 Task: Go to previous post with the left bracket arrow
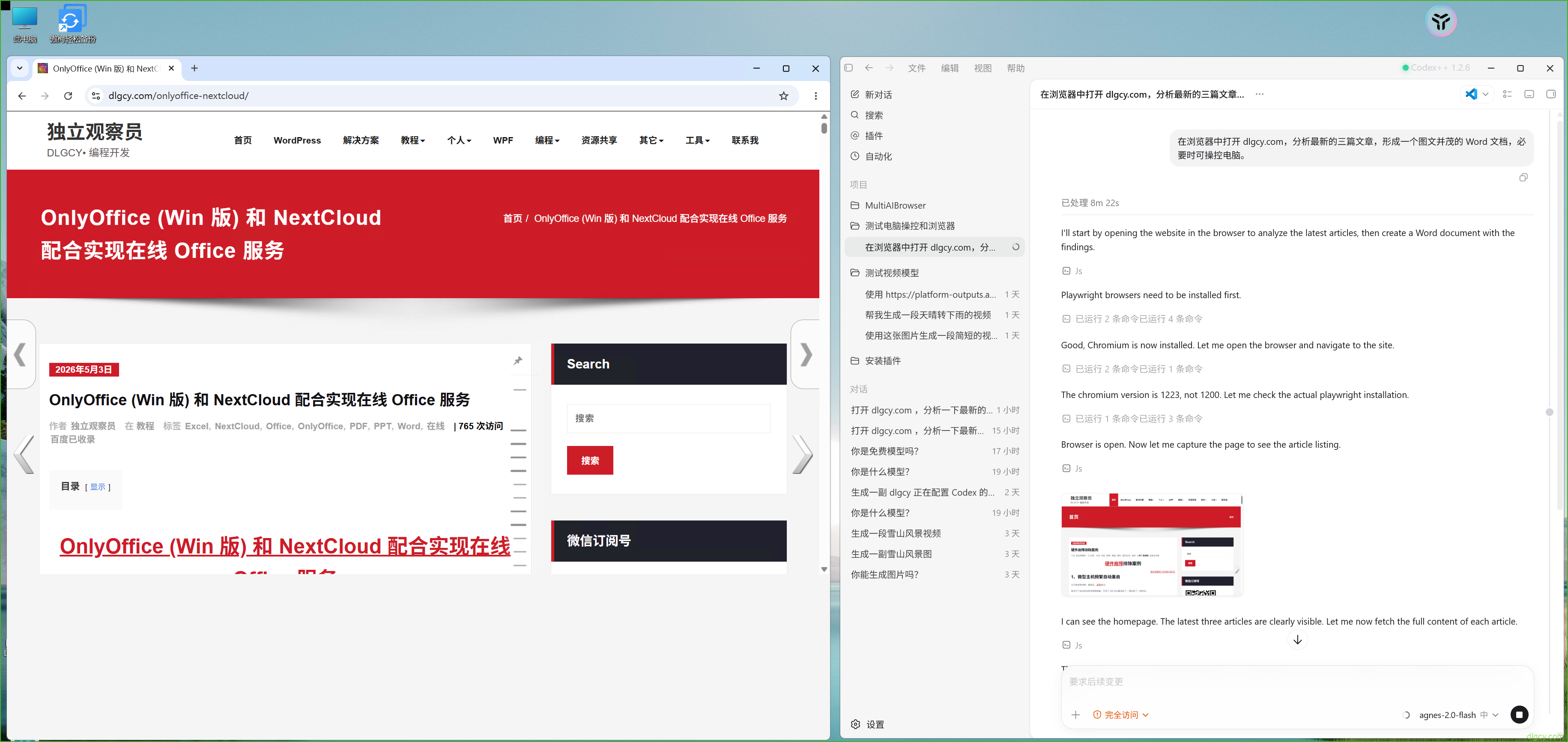coord(21,354)
